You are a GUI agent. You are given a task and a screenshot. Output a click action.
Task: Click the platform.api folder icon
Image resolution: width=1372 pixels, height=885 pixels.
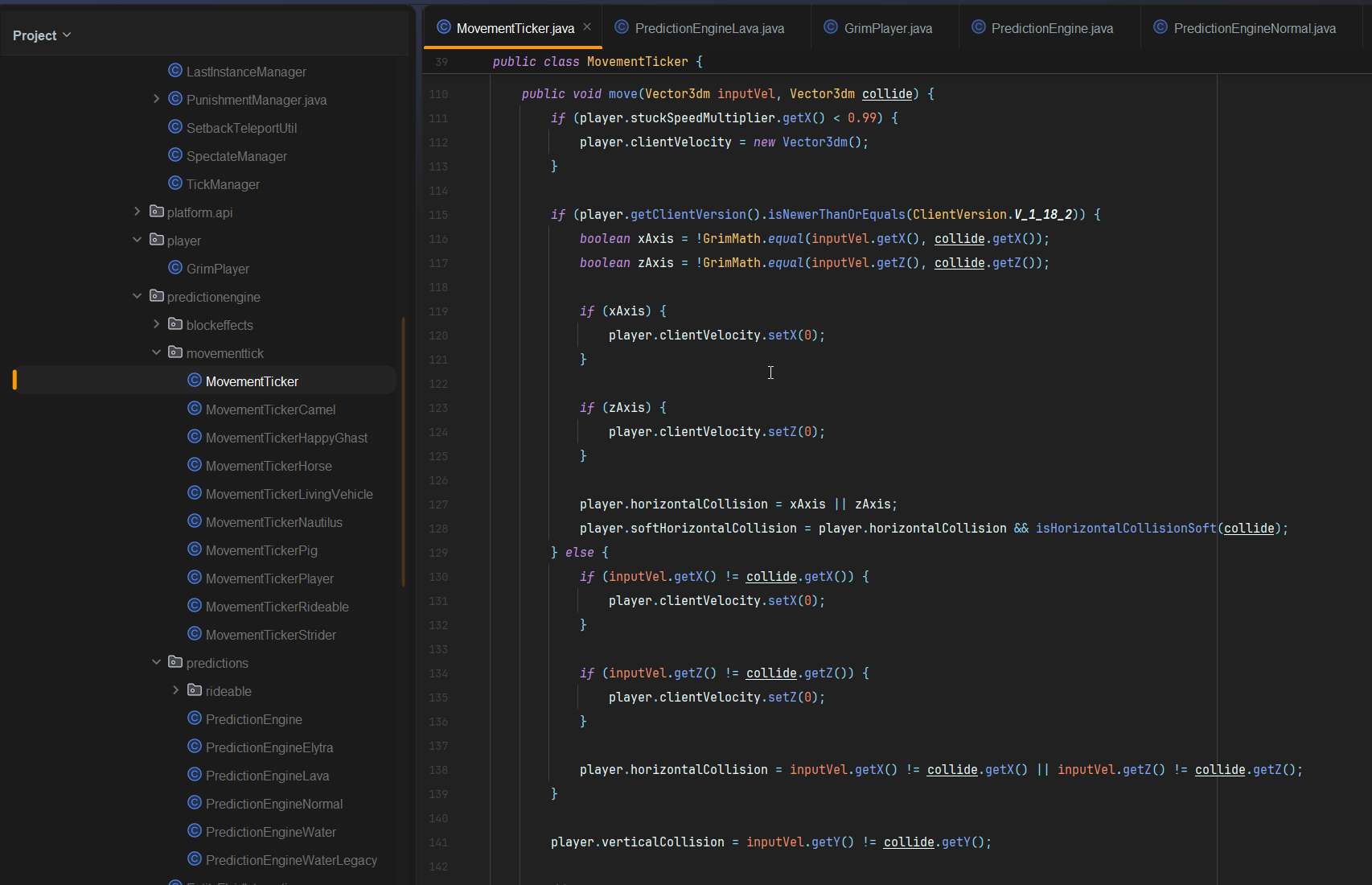point(157,212)
